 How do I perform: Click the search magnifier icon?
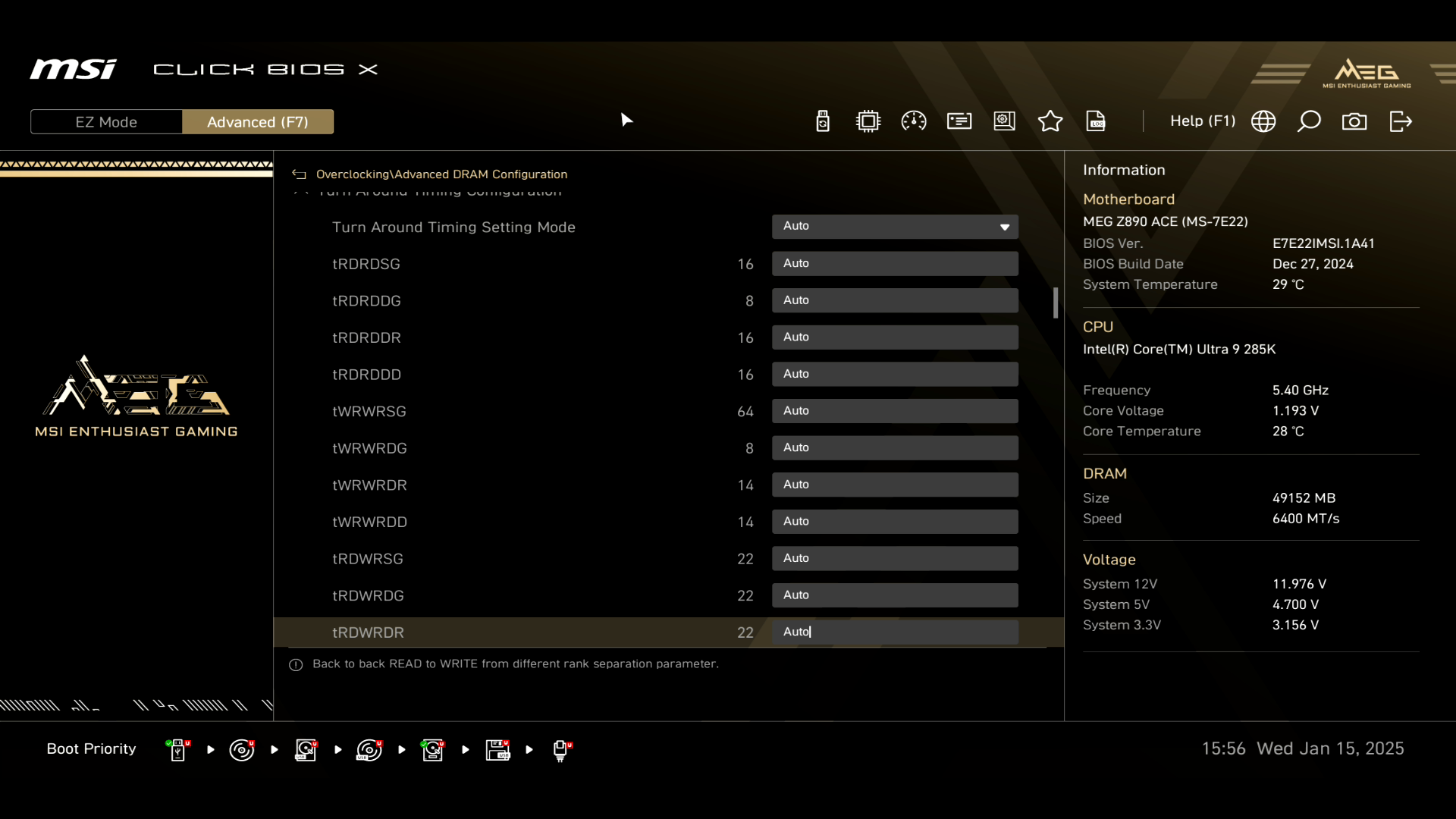coord(1309,121)
